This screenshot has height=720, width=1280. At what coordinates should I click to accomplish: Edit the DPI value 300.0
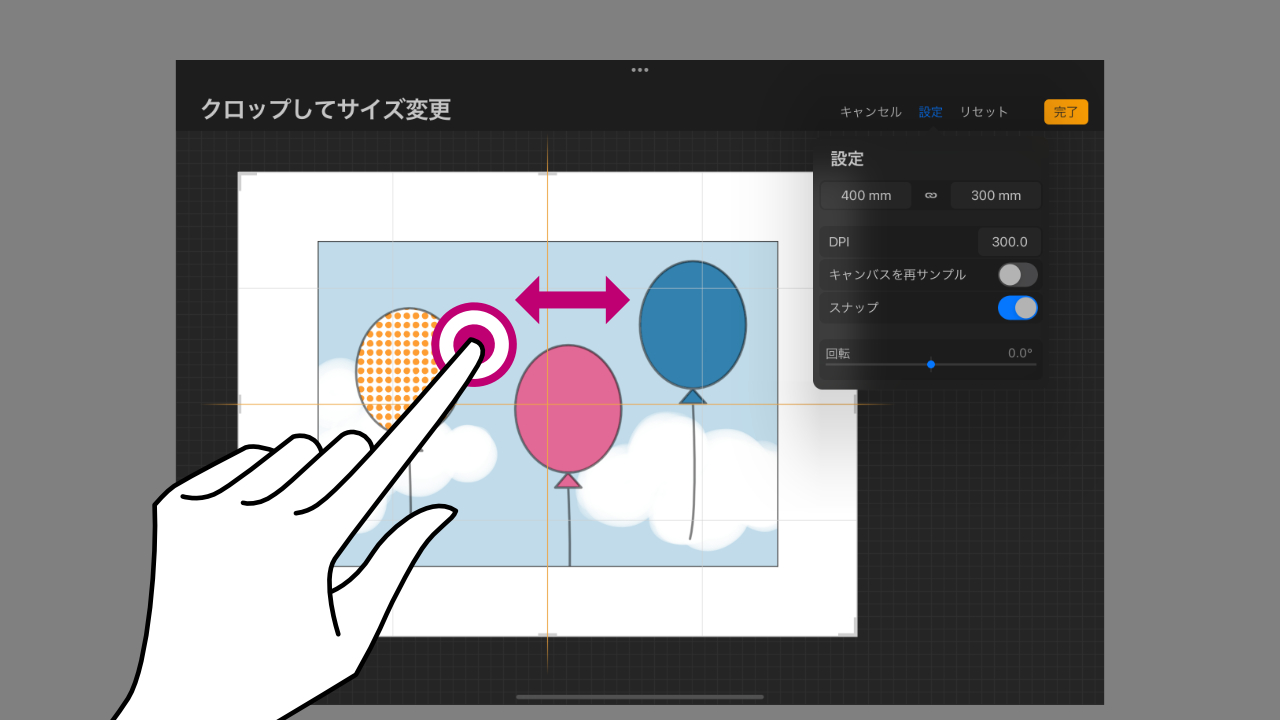pyautogui.click(x=1009, y=241)
